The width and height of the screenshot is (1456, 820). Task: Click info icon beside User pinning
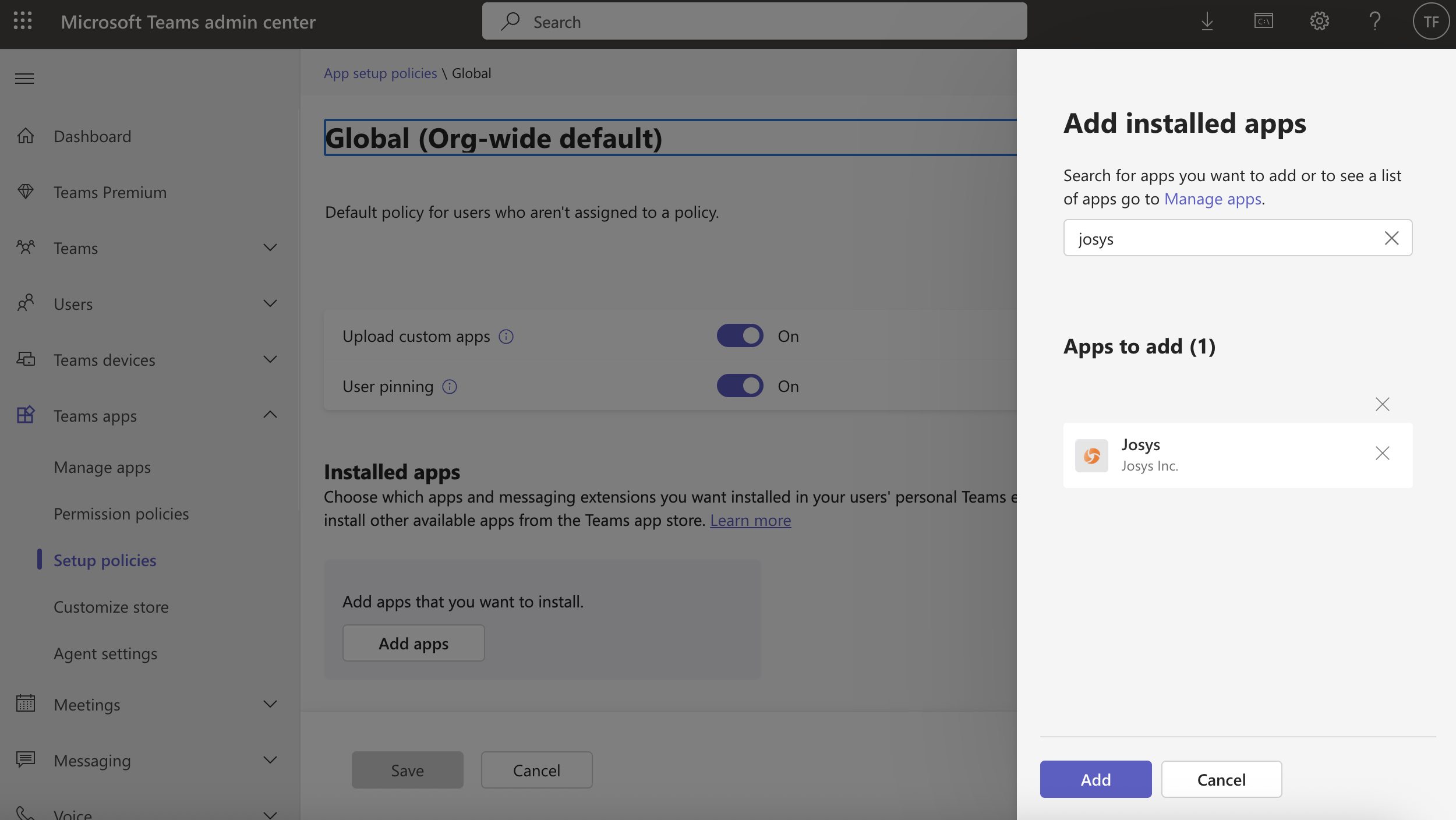click(450, 387)
